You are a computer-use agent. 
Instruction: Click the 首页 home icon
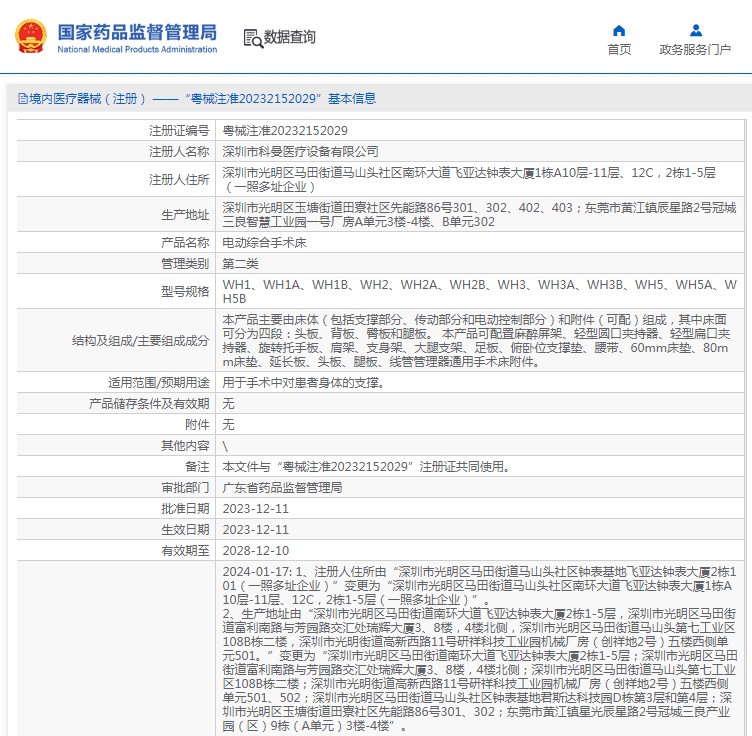coord(619,31)
